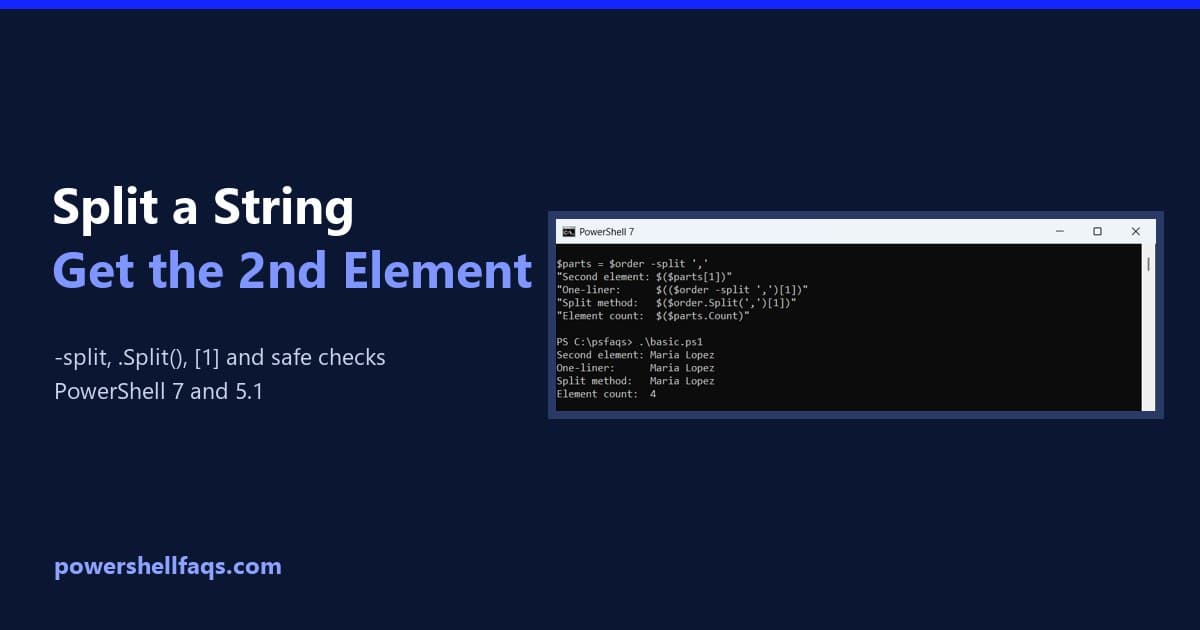Click the code line with $($parts.Count)

[652, 315]
